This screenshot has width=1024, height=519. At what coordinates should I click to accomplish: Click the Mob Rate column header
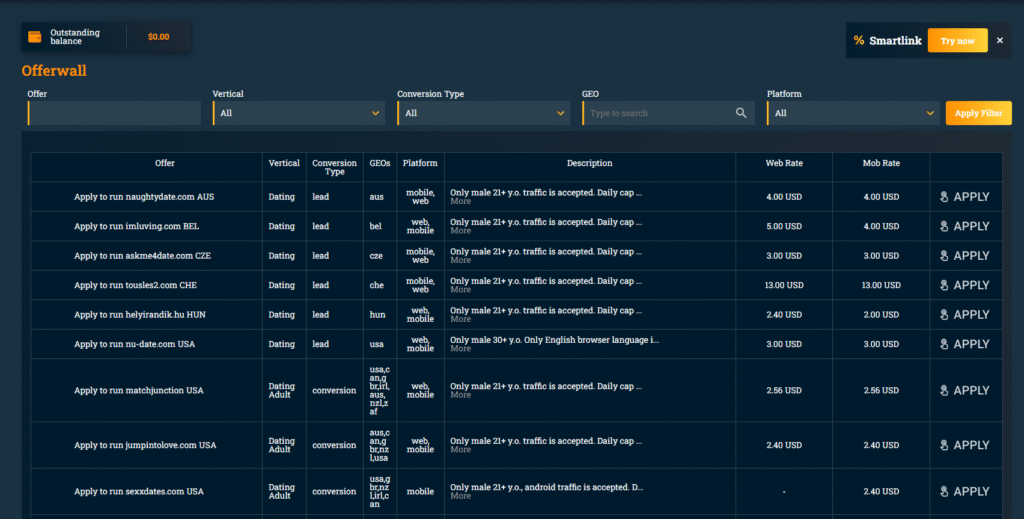pyautogui.click(x=881, y=163)
